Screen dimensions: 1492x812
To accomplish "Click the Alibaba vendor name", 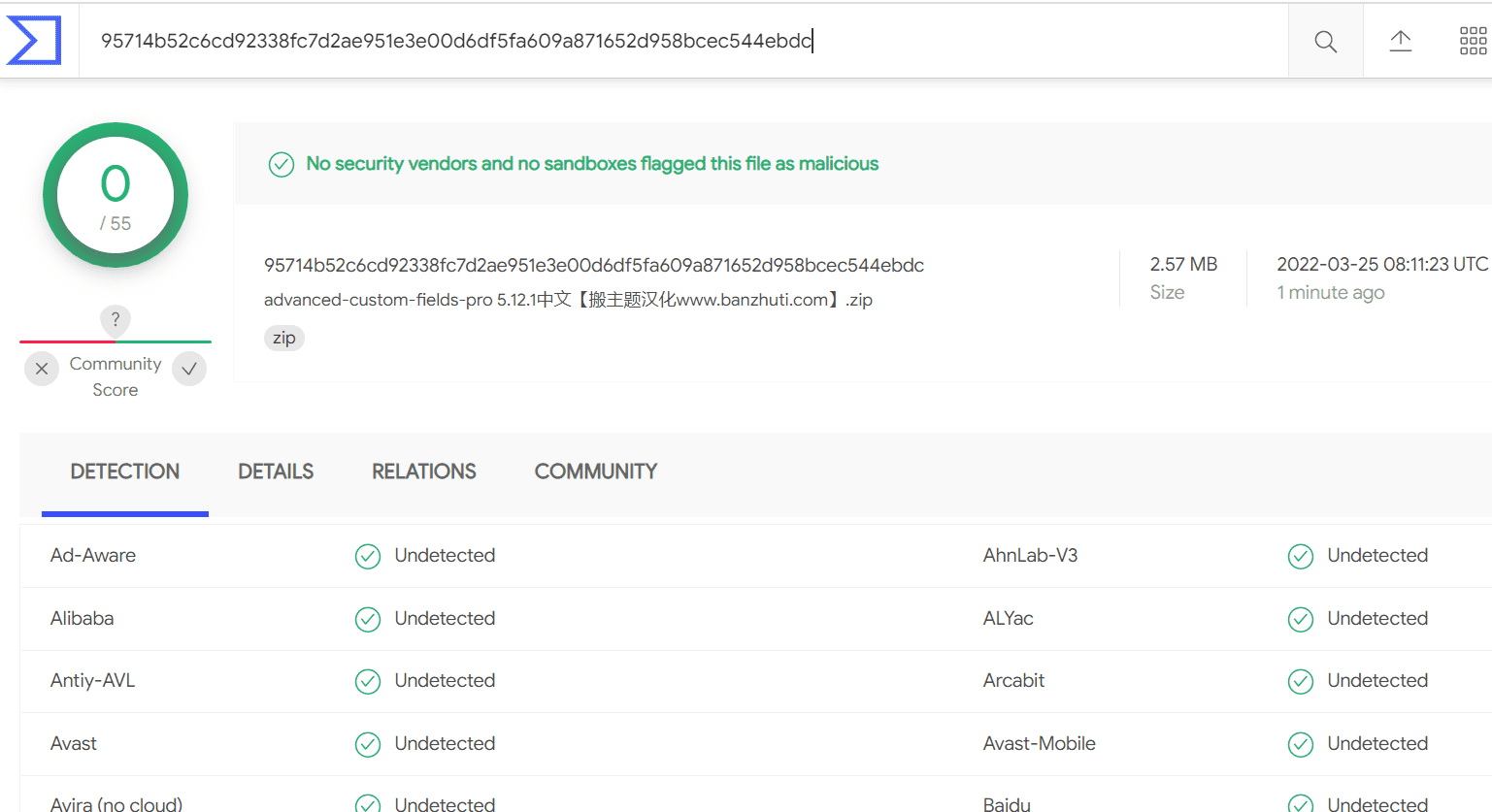I will [x=83, y=618].
